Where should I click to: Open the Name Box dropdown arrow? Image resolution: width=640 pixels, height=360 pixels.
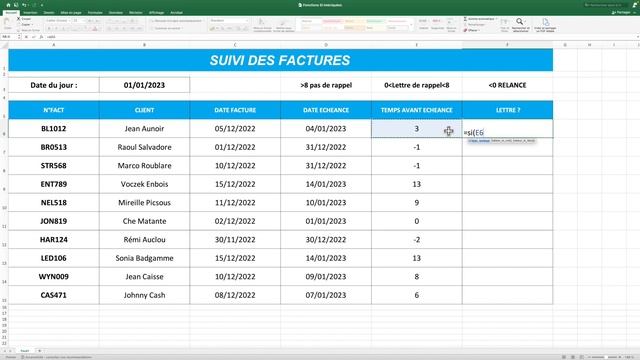tap(19, 37)
